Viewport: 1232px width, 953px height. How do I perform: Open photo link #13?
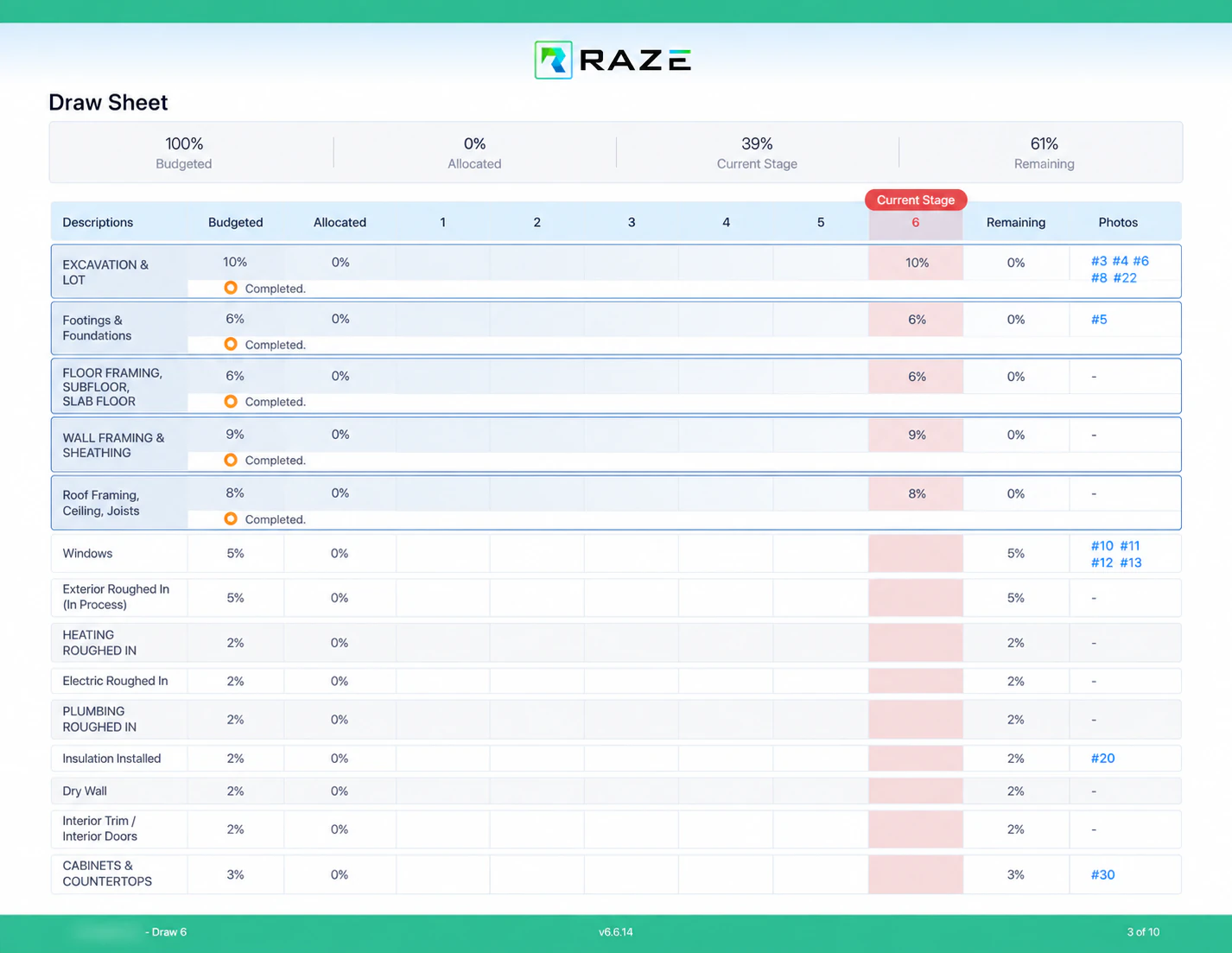[1131, 562]
